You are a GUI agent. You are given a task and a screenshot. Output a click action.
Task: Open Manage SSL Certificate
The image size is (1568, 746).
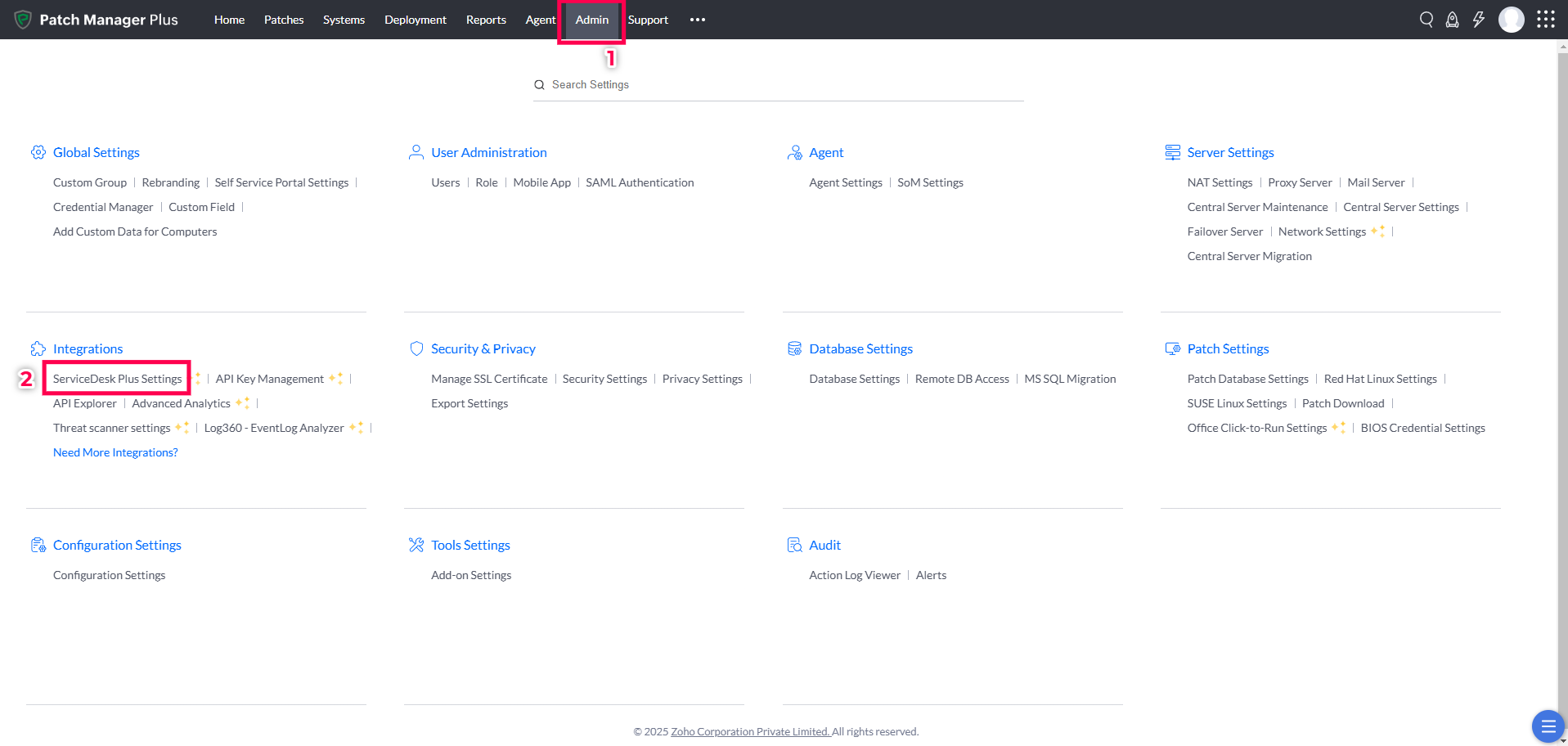click(489, 379)
